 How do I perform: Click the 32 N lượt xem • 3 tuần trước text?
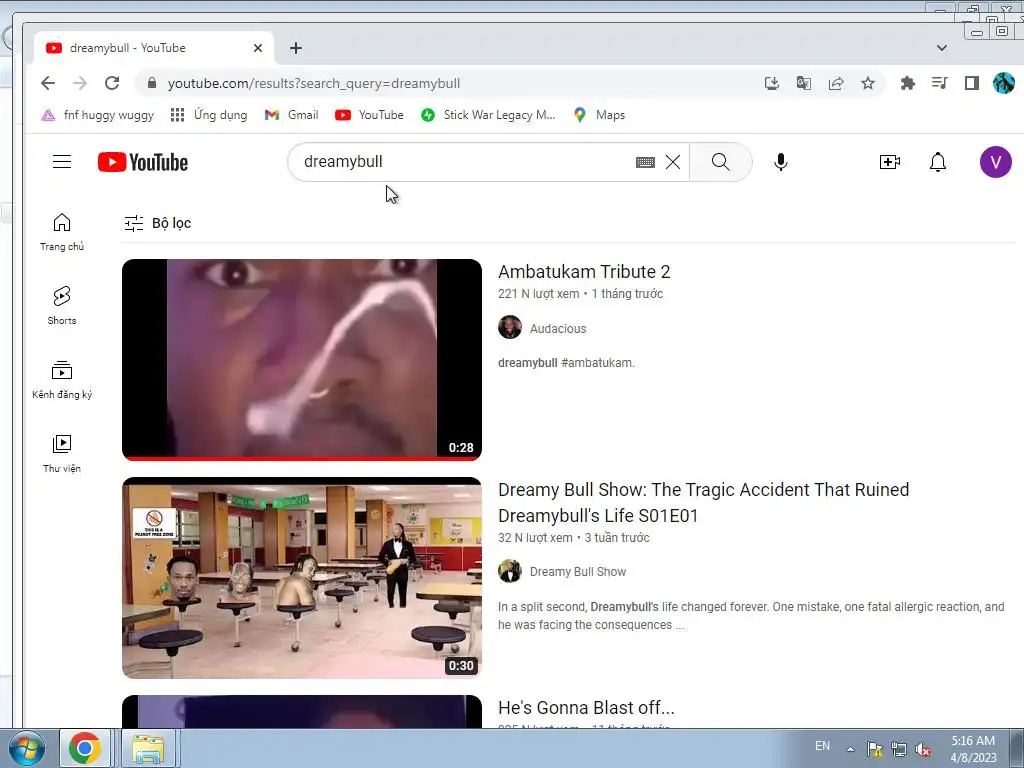[573, 537]
